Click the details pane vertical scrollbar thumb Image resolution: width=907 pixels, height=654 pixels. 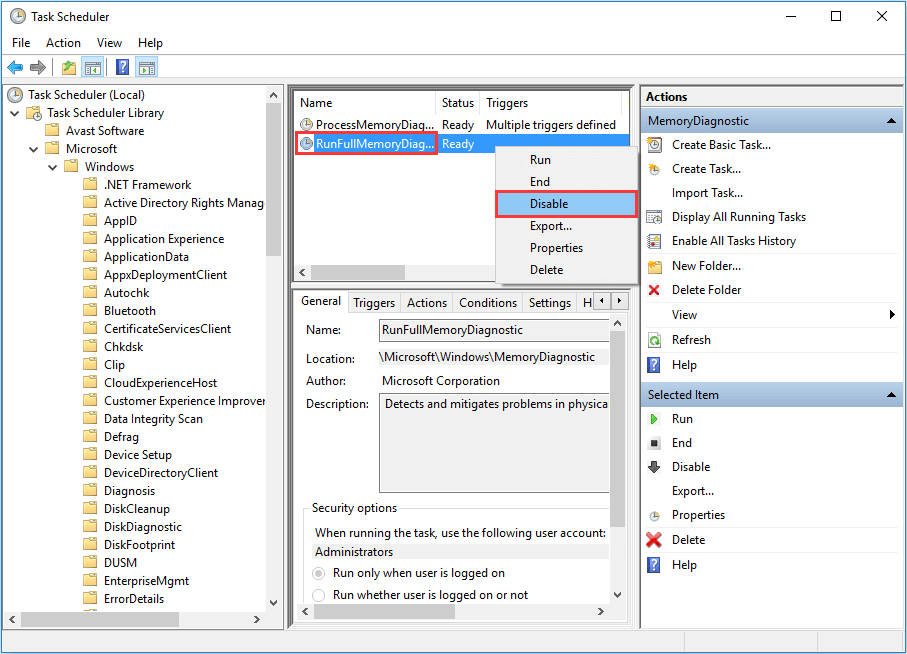(x=617, y=429)
